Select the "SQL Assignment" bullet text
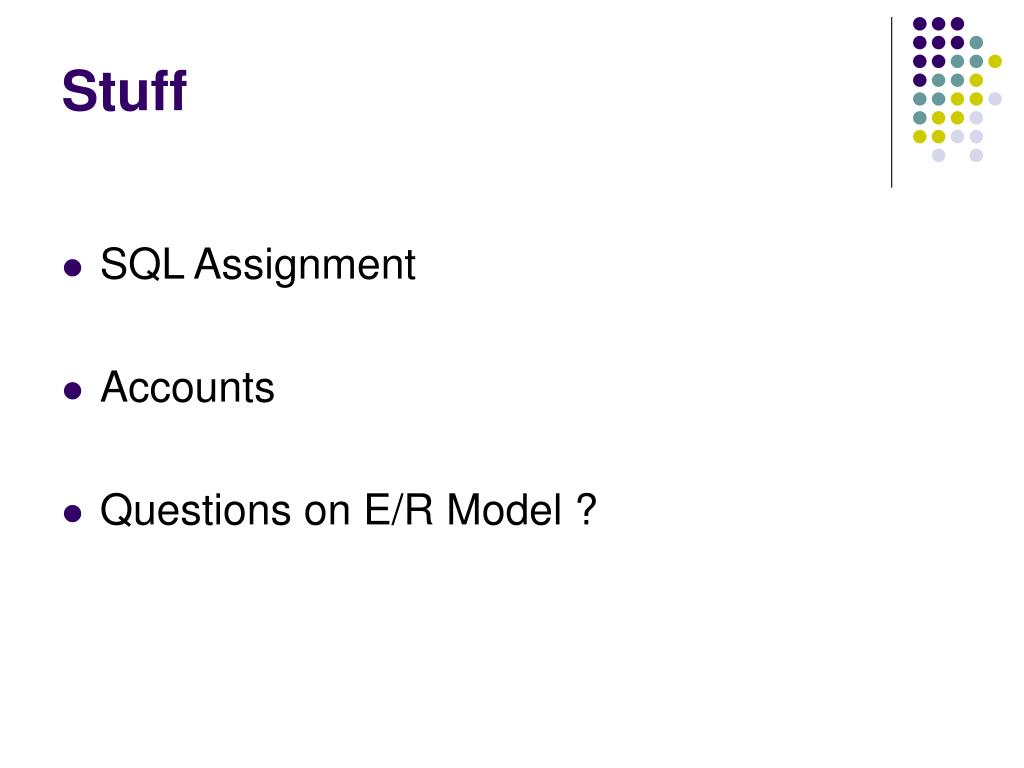The image size is (1024, 768). click(258, 265)
